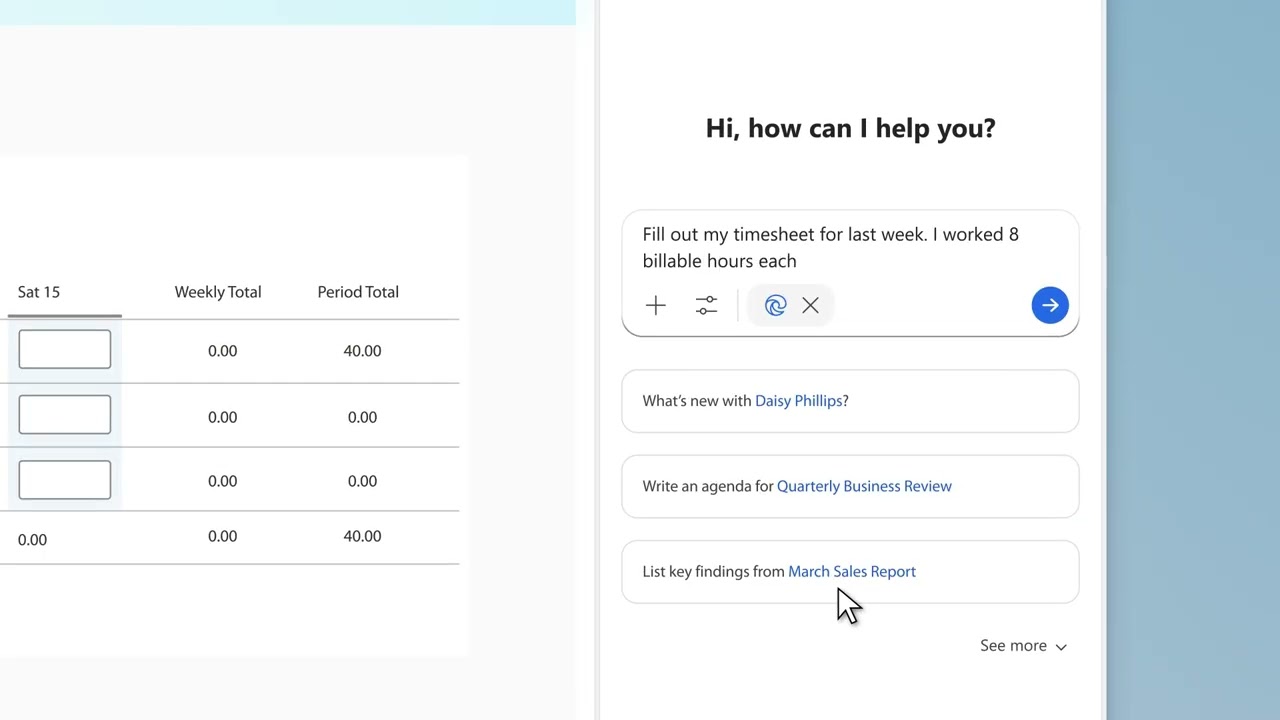Click the Edge browser context icon
1280x720 pixels.
(x=775, y=305)
